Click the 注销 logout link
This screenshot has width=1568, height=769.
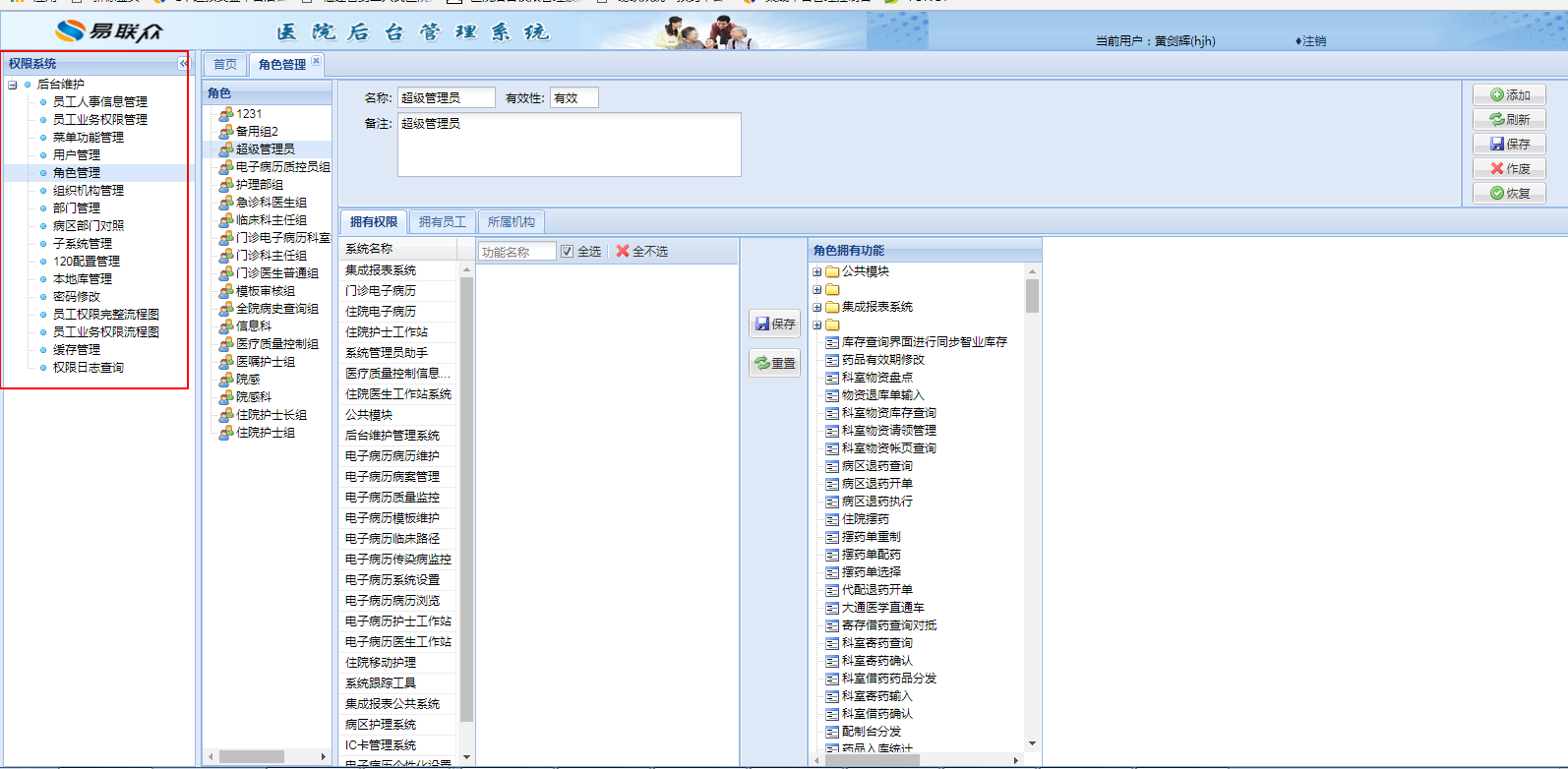click(x=1310, y=41)
